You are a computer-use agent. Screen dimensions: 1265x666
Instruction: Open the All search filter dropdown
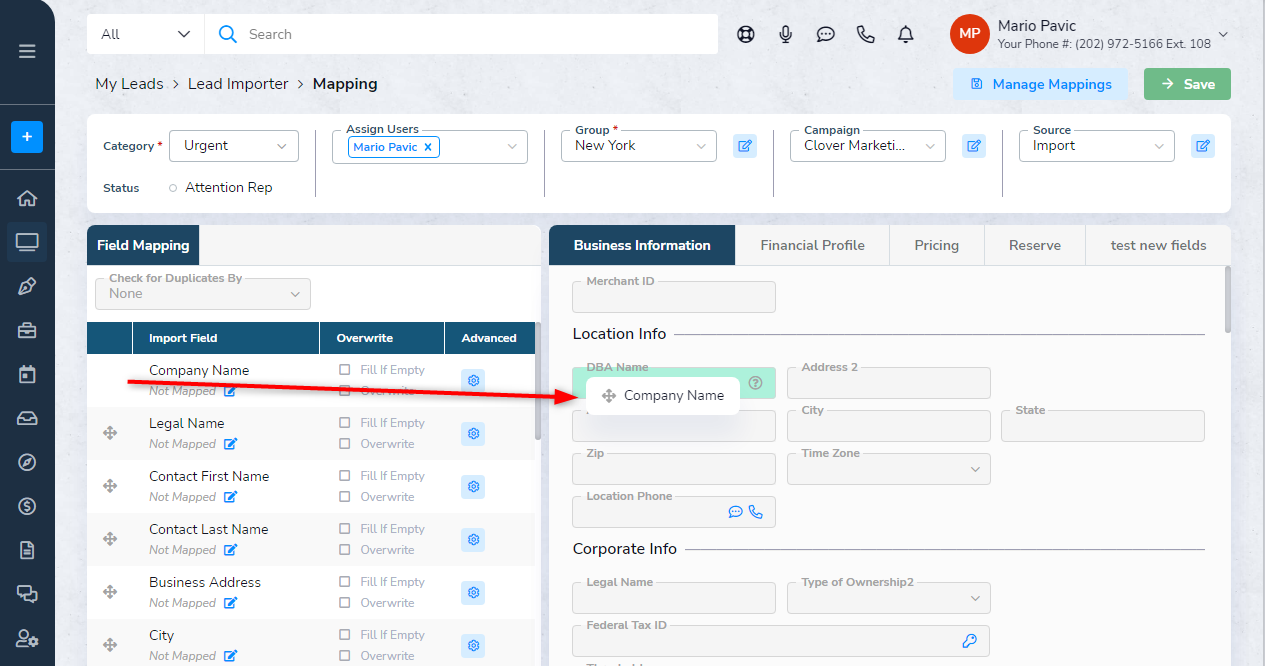point(145,34)
